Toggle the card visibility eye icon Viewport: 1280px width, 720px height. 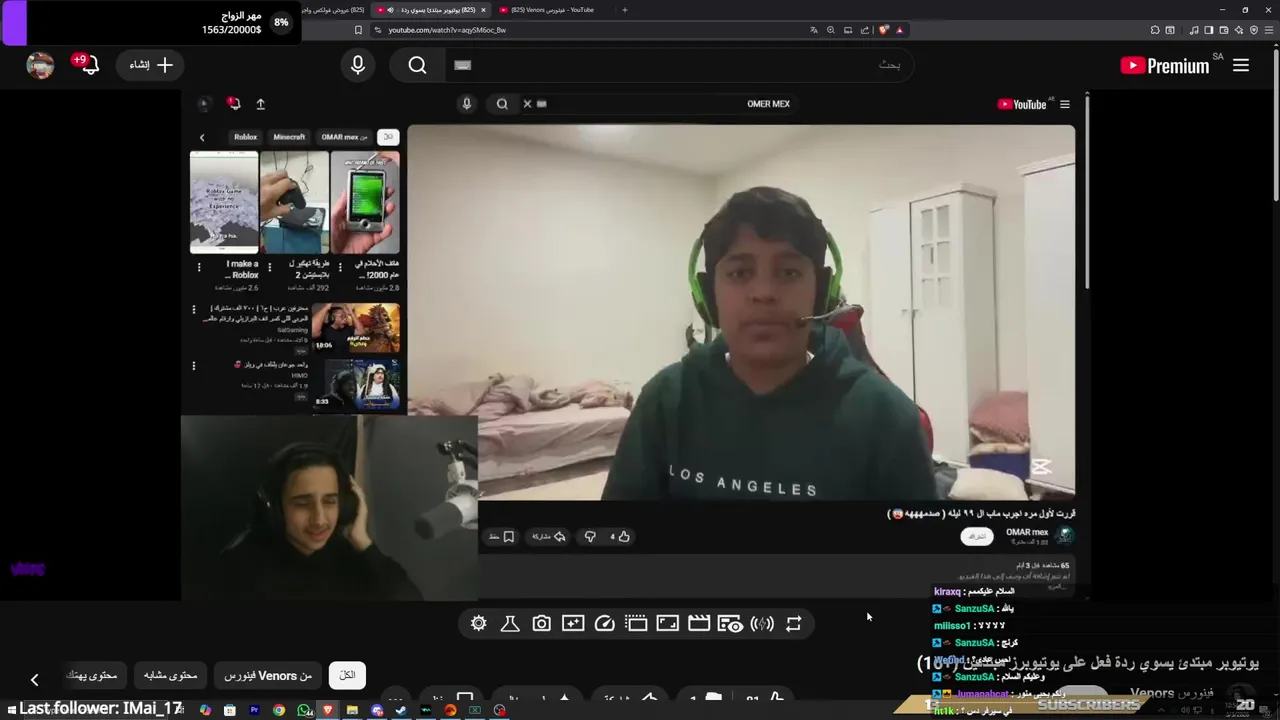pyautogui.click(x=730, y=623)
